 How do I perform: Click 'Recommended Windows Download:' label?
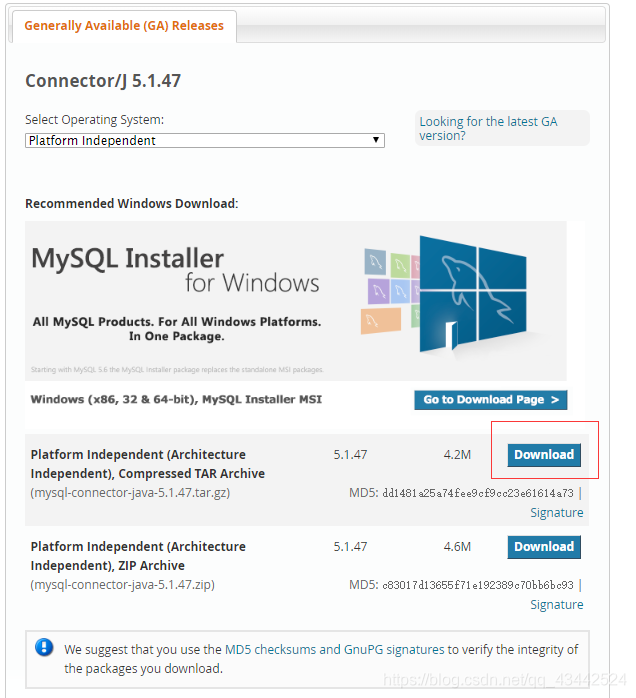[x=132, y=203]
